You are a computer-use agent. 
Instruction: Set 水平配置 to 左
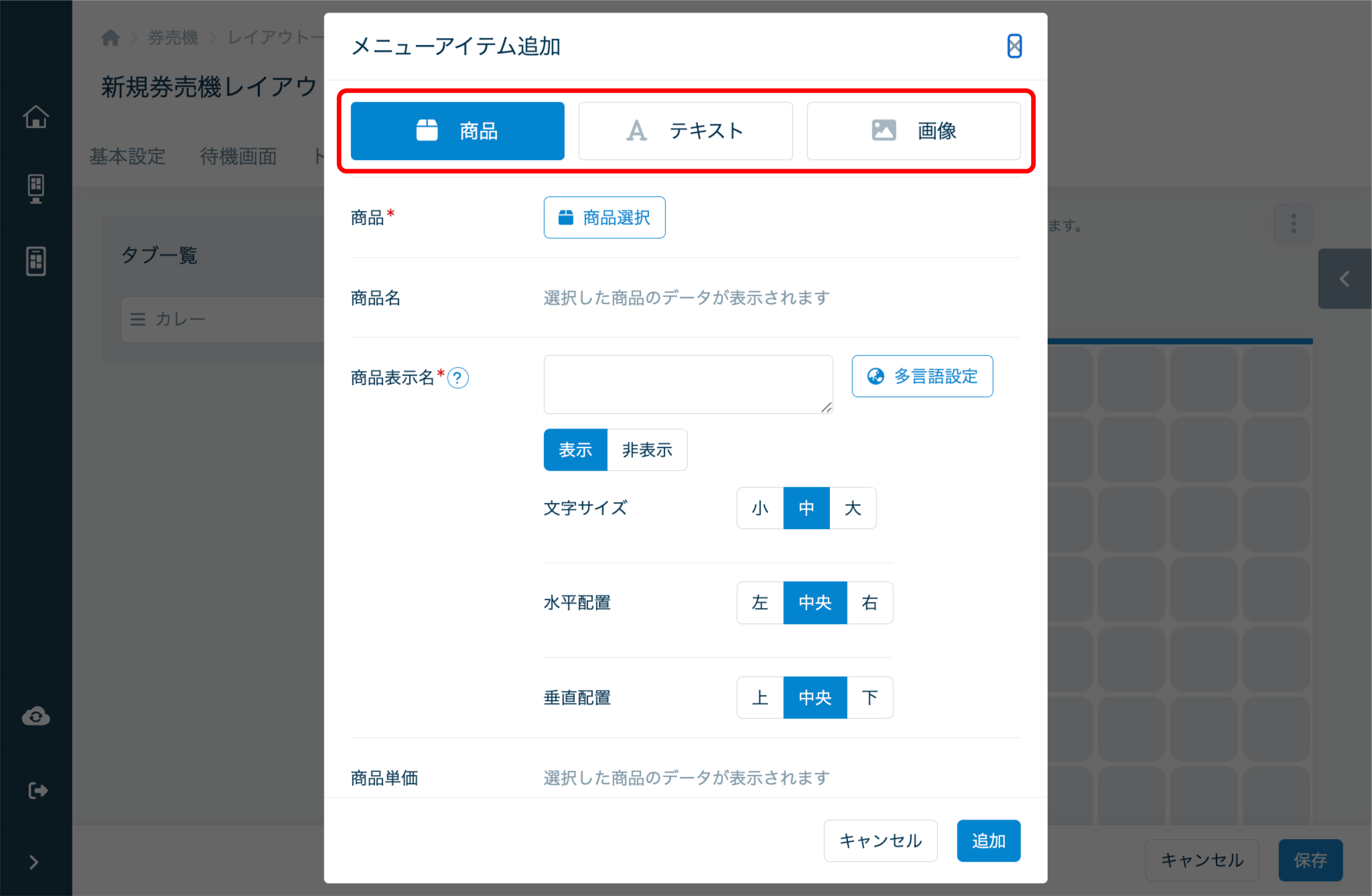coord(760,603)
